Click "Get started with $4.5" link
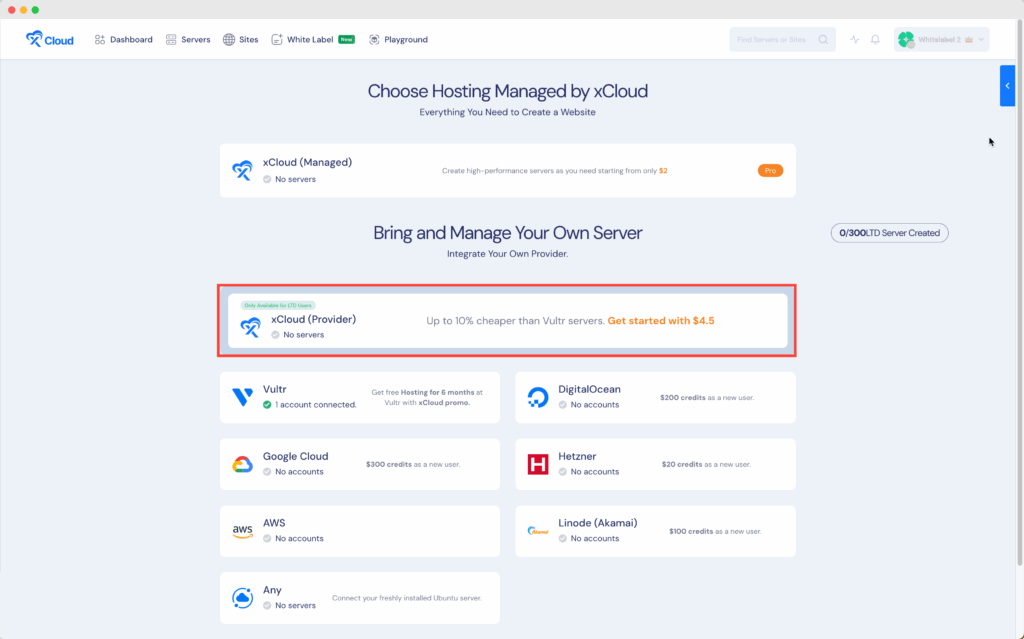The height and width of the screenshot is (639, 1024). 660,321
